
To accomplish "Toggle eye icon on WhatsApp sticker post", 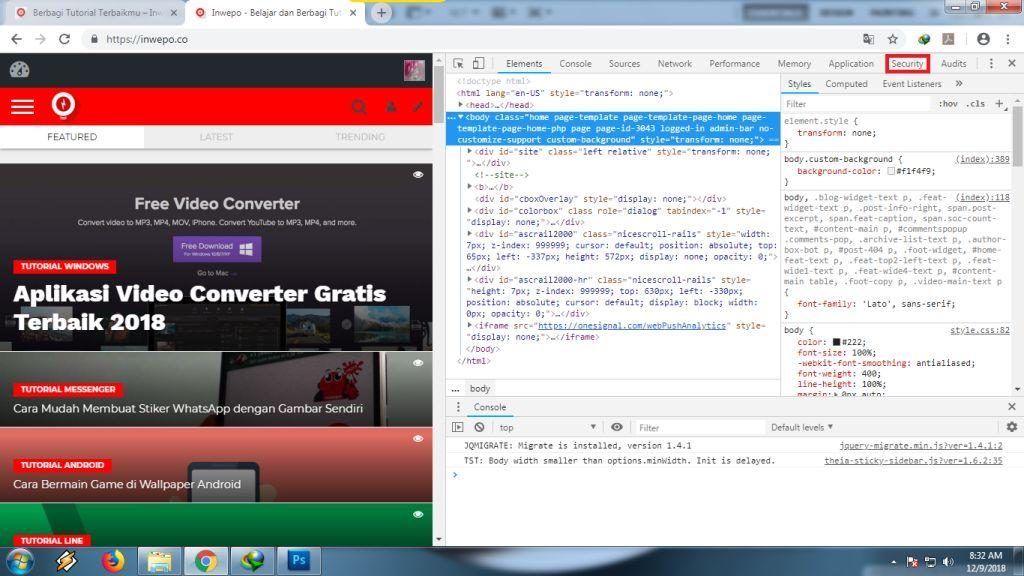I will pyautogui.click(x=418, y=362).
